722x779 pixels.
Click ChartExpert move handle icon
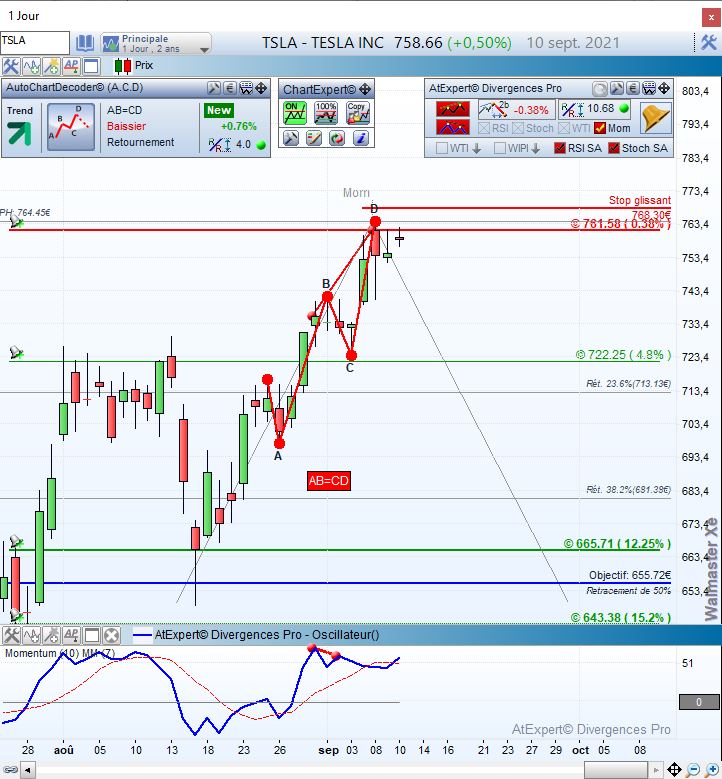pyautogui.click(x=365, y=89)
